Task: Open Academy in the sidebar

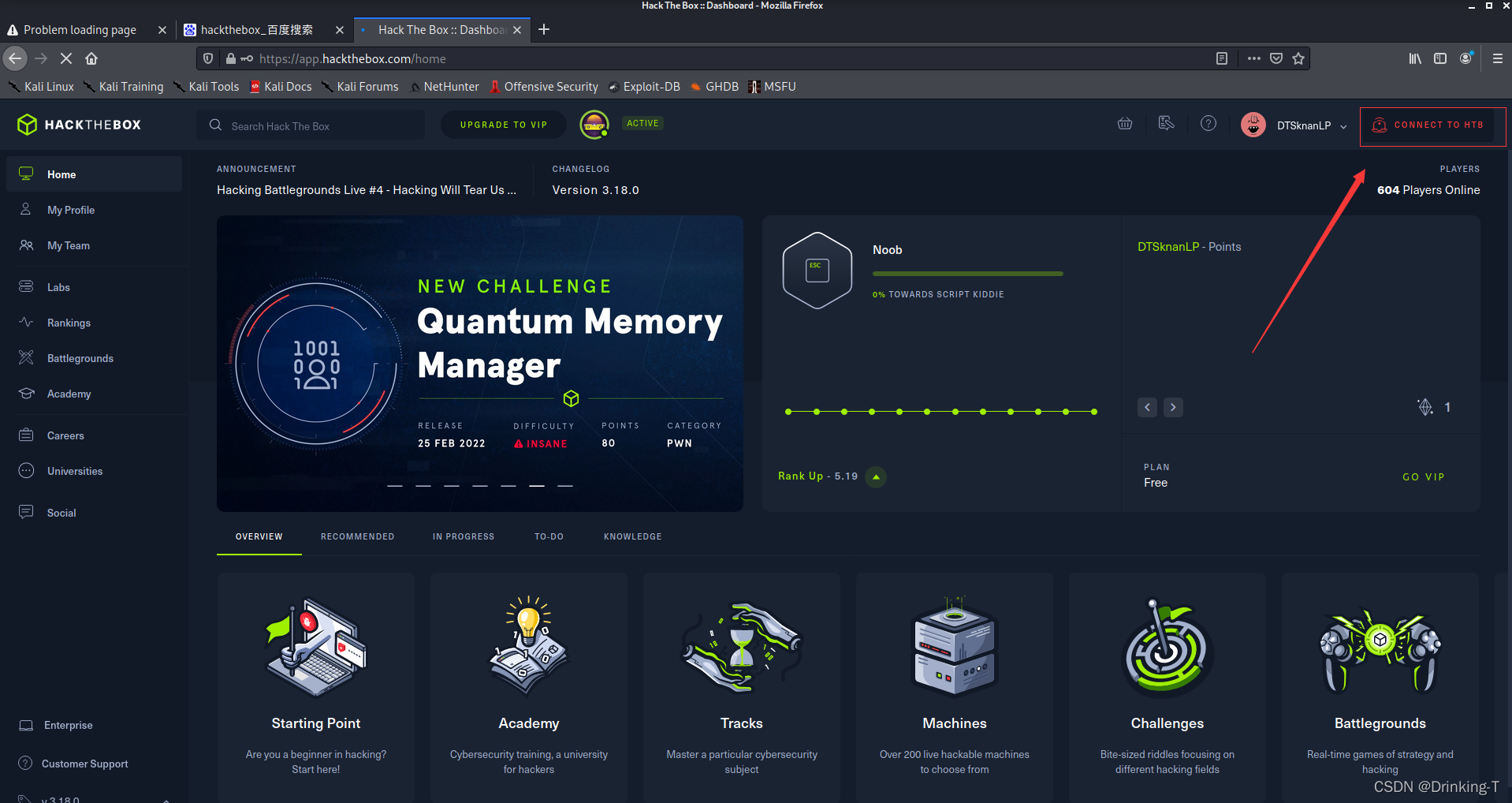Action: (x=95, y=394)
